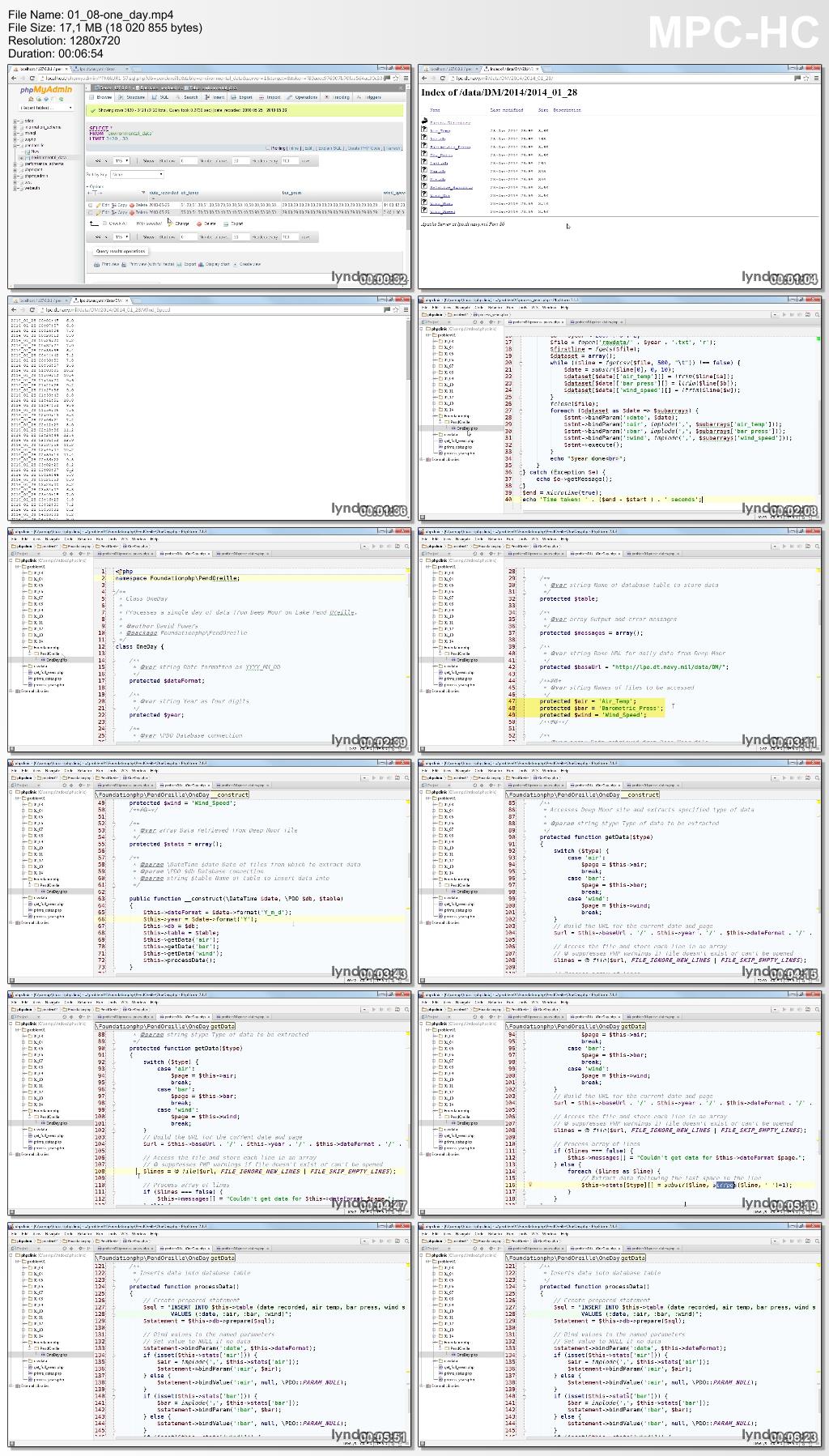Expand performance_schema database tree node
The width and height of the screenshot is (829, 1456).
15,164
